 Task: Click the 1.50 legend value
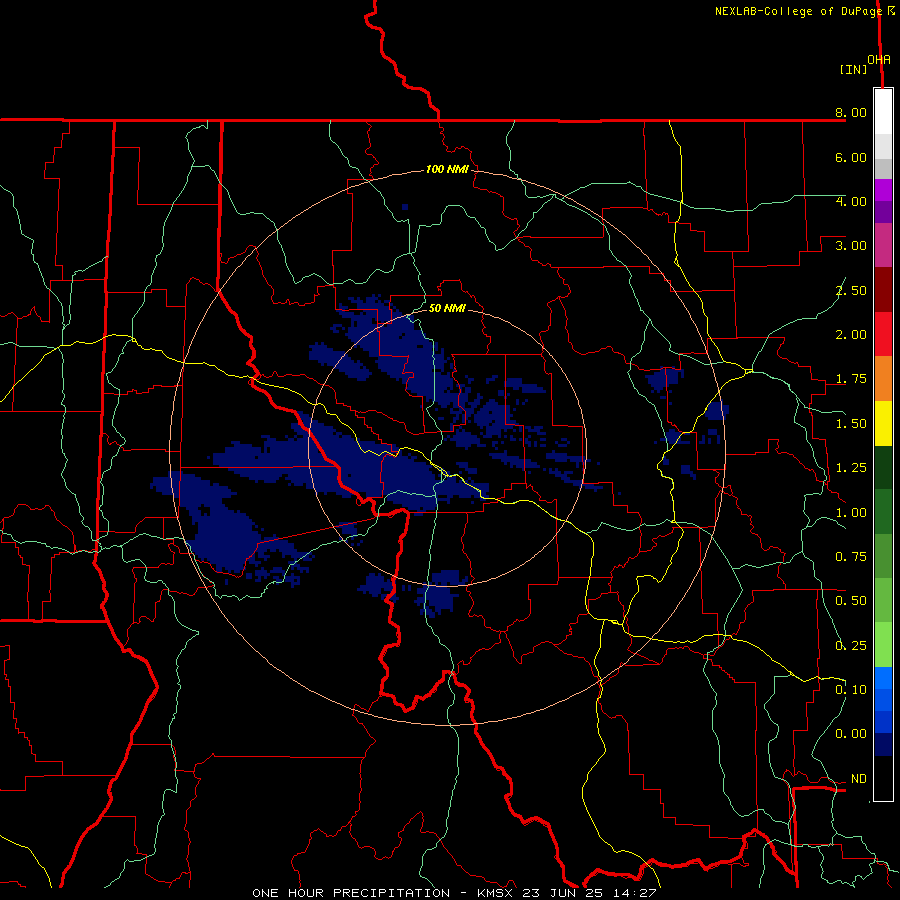coord(851,424)
